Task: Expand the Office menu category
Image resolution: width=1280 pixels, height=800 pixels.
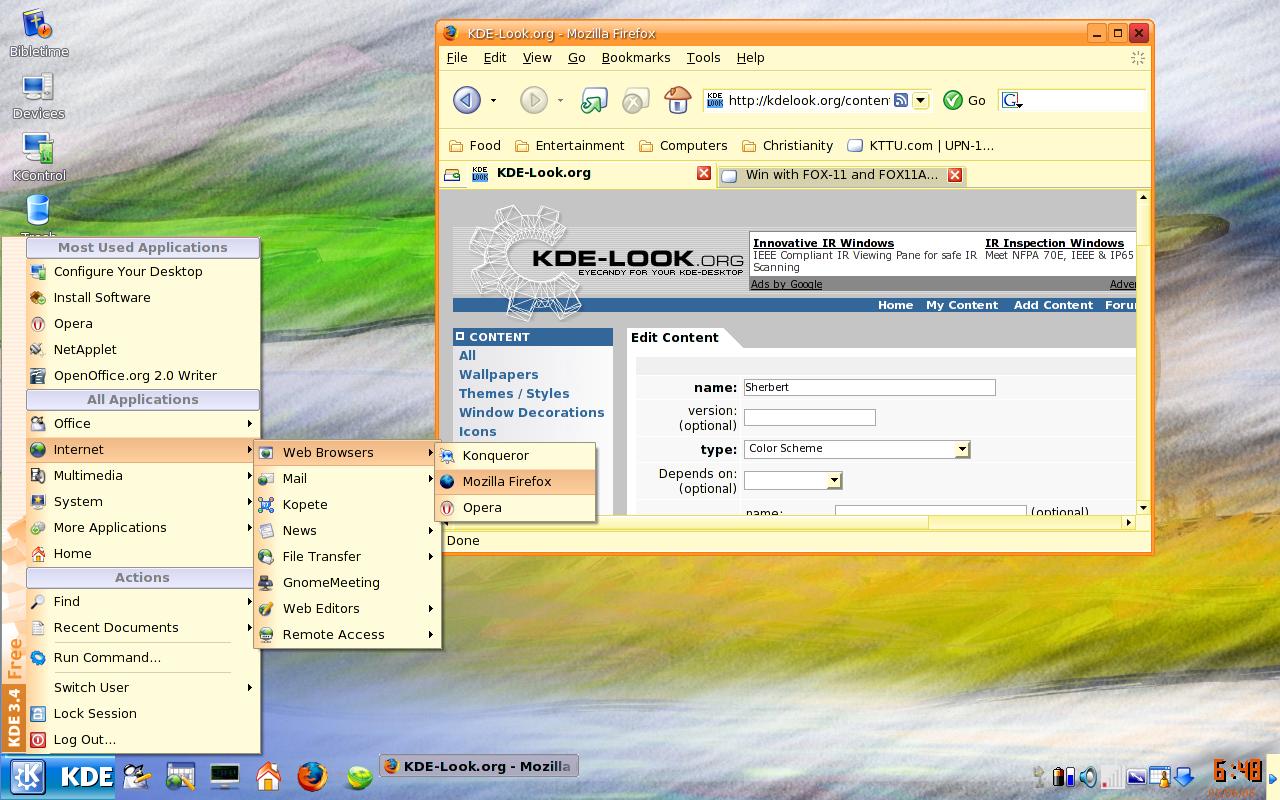Action: pyautogui.click(x=142, y=423)
